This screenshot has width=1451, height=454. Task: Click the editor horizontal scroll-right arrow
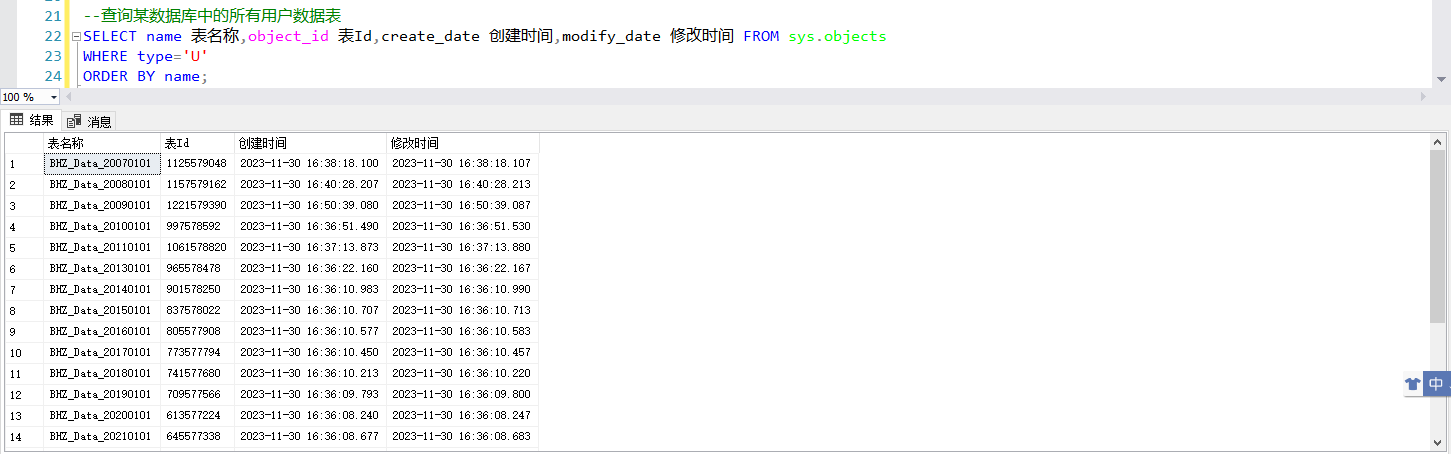pyautogui.click(x=1424, y=97)
